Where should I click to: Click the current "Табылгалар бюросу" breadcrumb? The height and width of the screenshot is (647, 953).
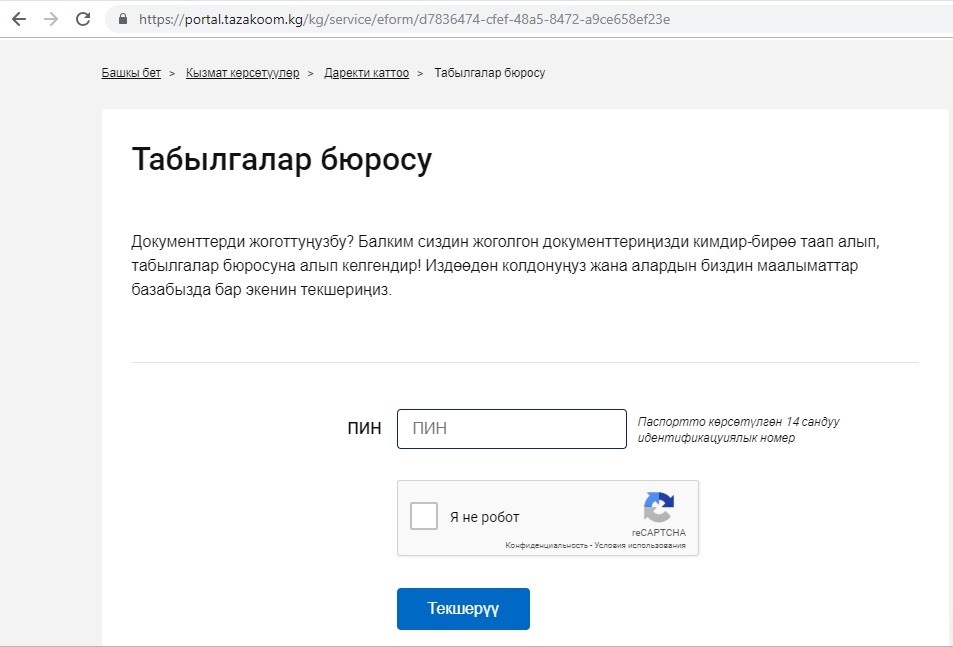(x=489, y=73)
